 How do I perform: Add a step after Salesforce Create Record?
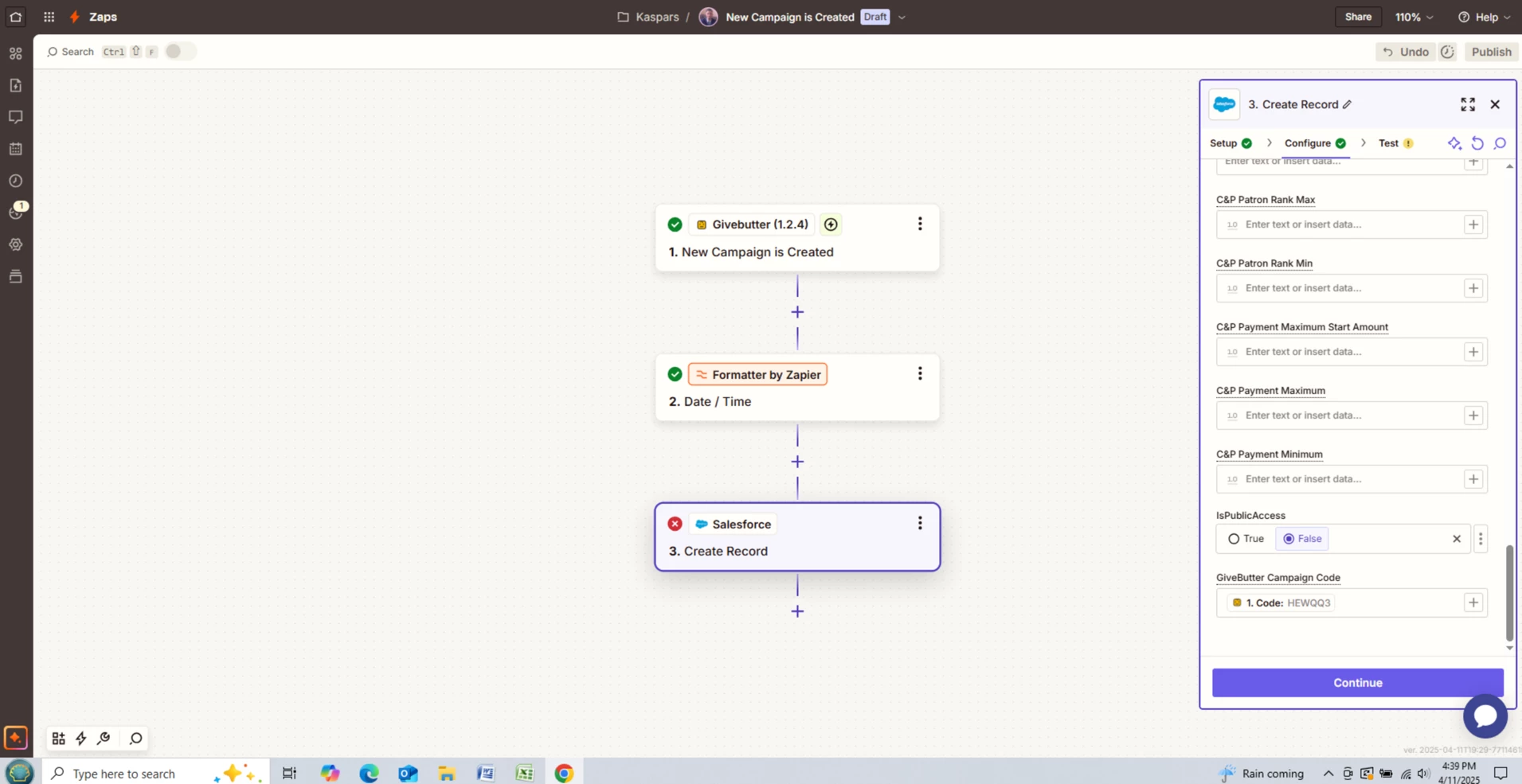(797, 611)
